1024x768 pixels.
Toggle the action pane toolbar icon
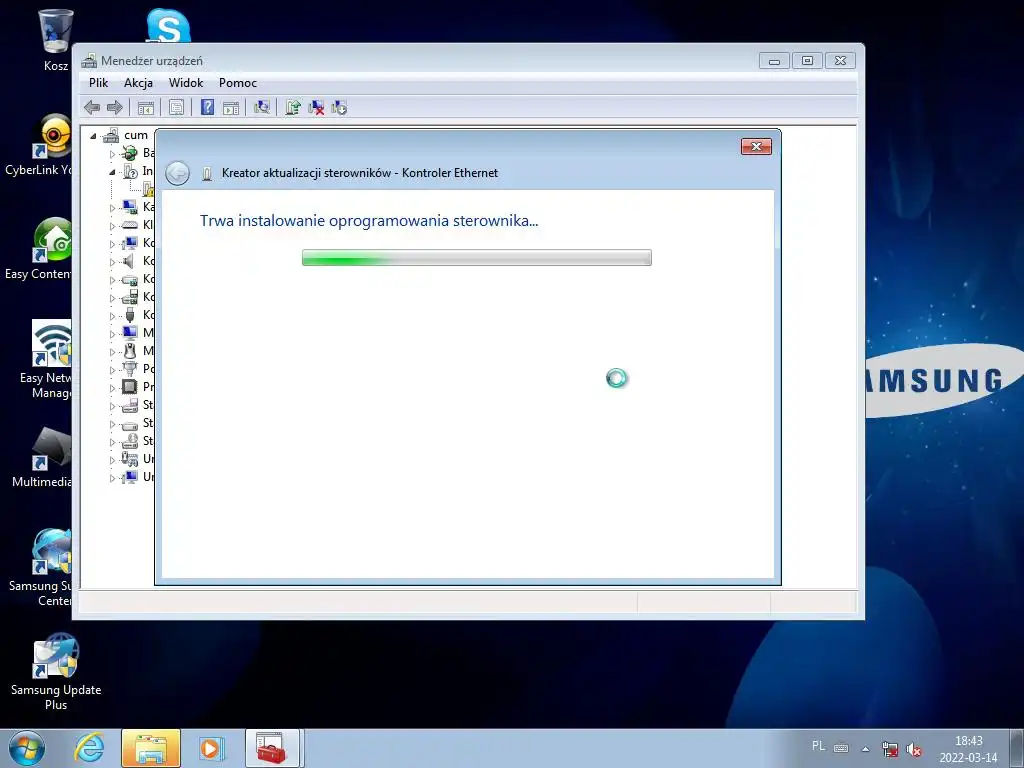pos(231,108)
